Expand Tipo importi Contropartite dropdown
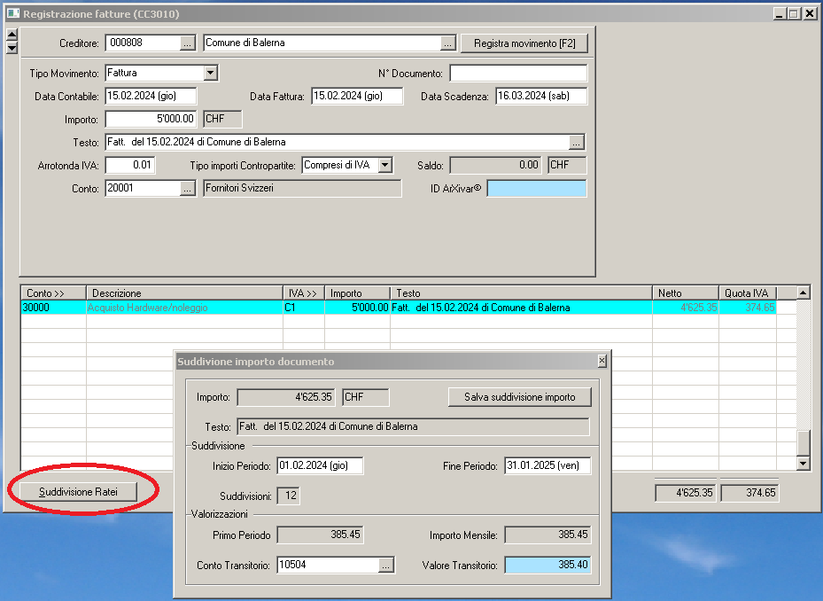 click(x=386, y=165)
